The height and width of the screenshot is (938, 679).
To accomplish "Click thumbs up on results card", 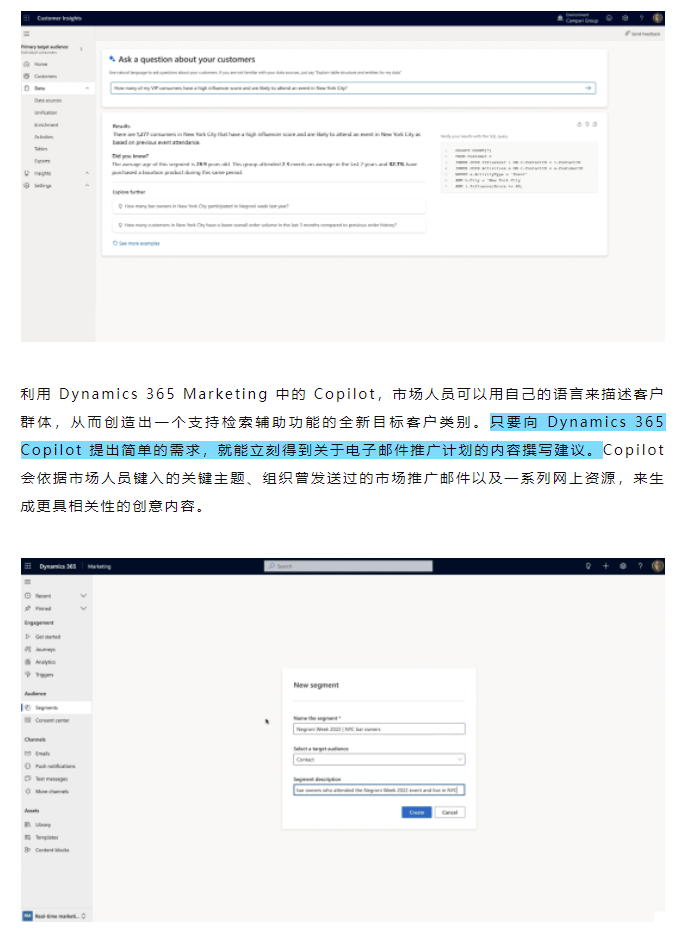I will point(579,124).
